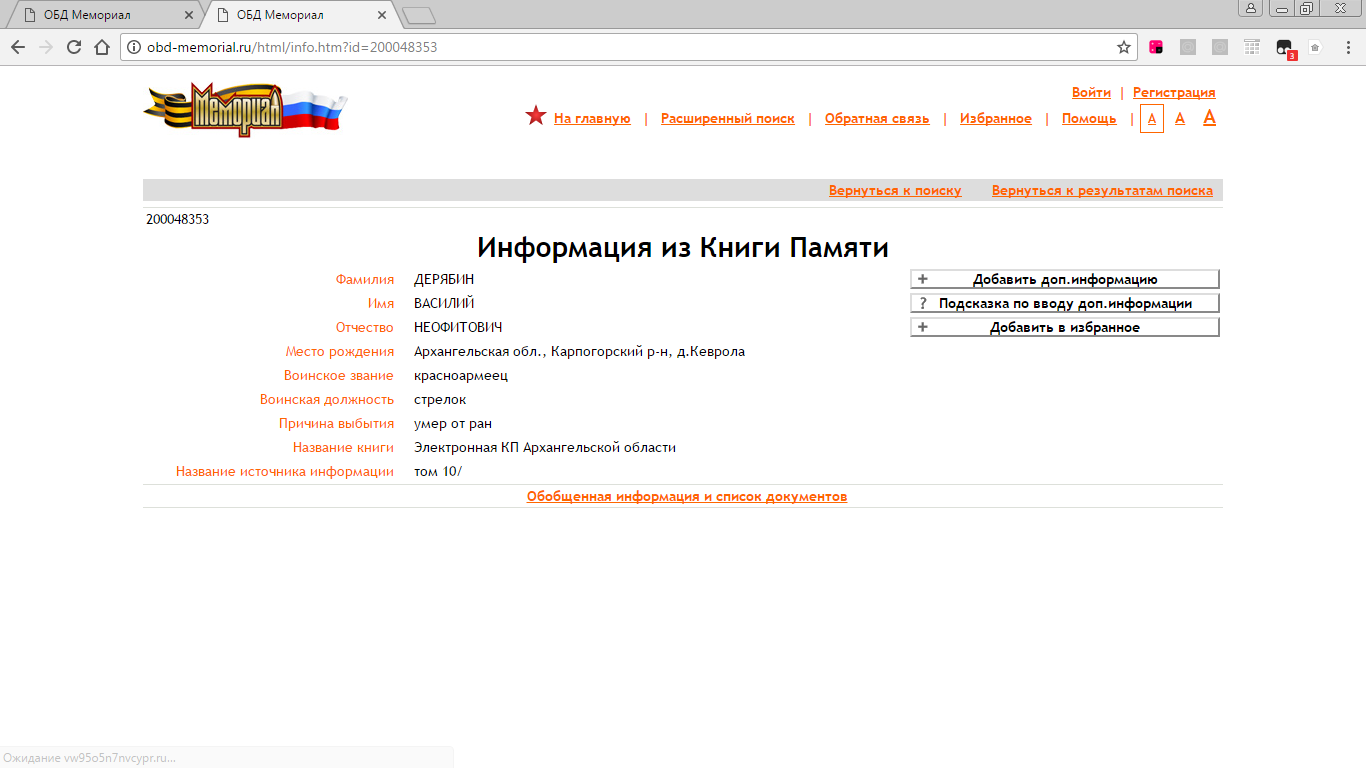Open the pink extension icon in toolbar
The height and width of the screenshot is (768, 1366).
[x=1156, y=47]
